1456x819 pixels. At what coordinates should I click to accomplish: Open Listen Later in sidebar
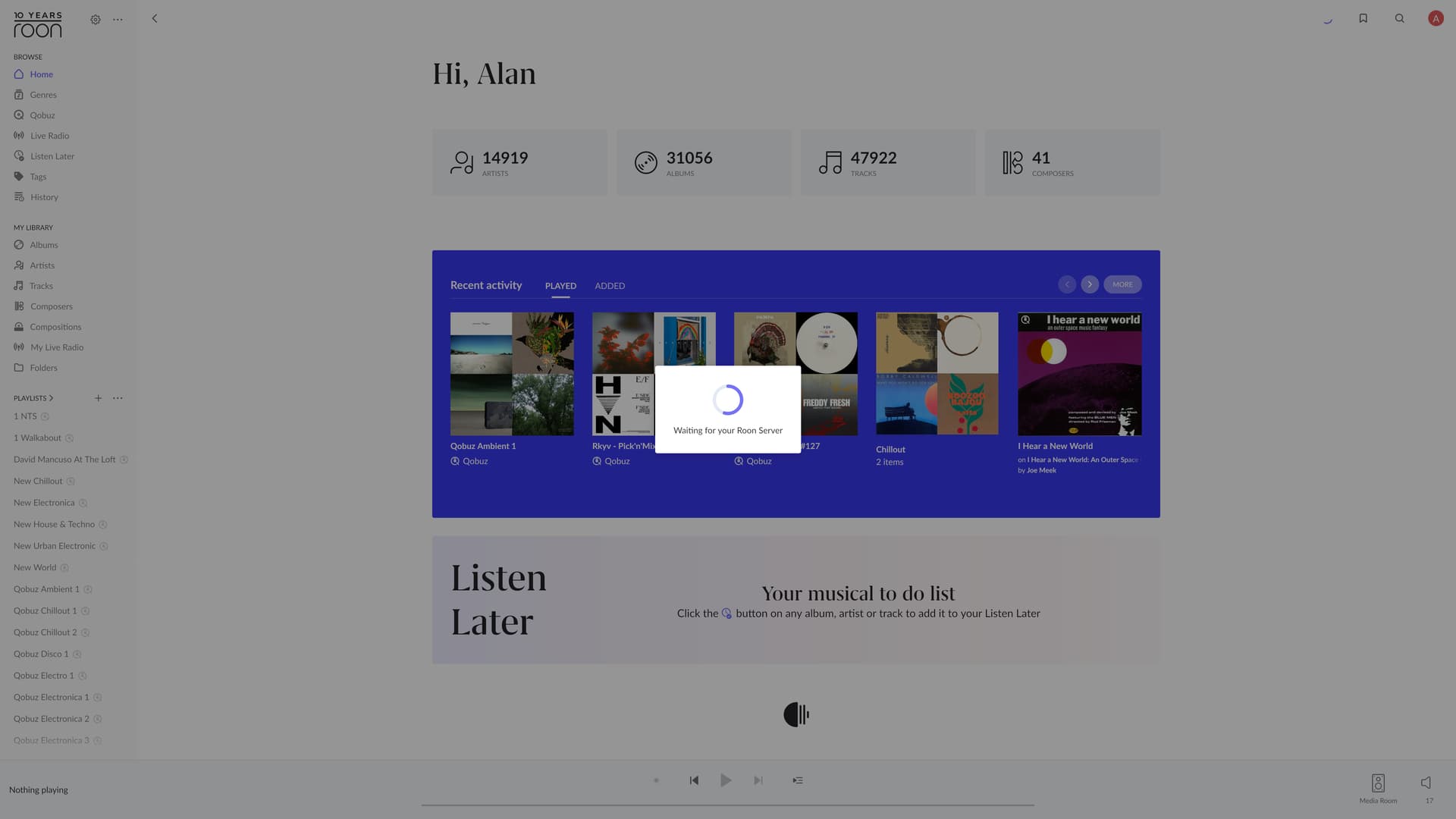44,156
